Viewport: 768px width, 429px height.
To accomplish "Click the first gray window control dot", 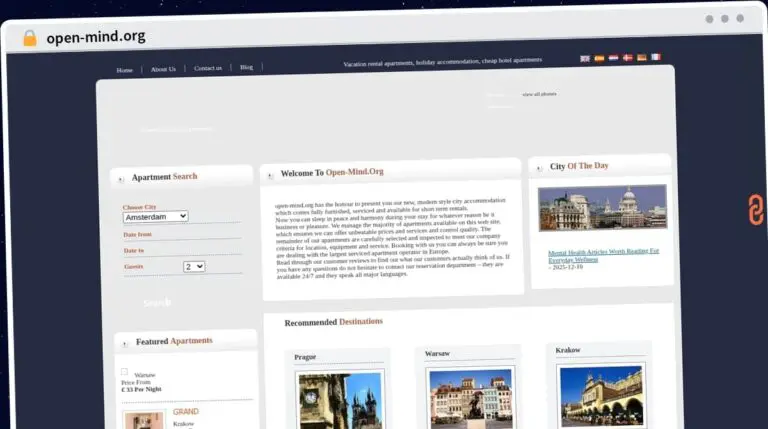I will point(709,19).
